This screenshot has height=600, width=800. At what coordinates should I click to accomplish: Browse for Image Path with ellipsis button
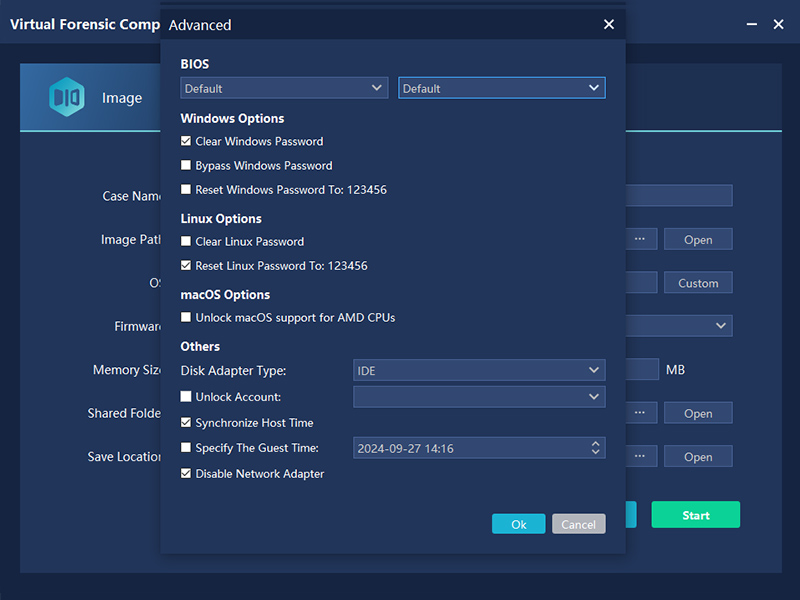click(640, 239)
